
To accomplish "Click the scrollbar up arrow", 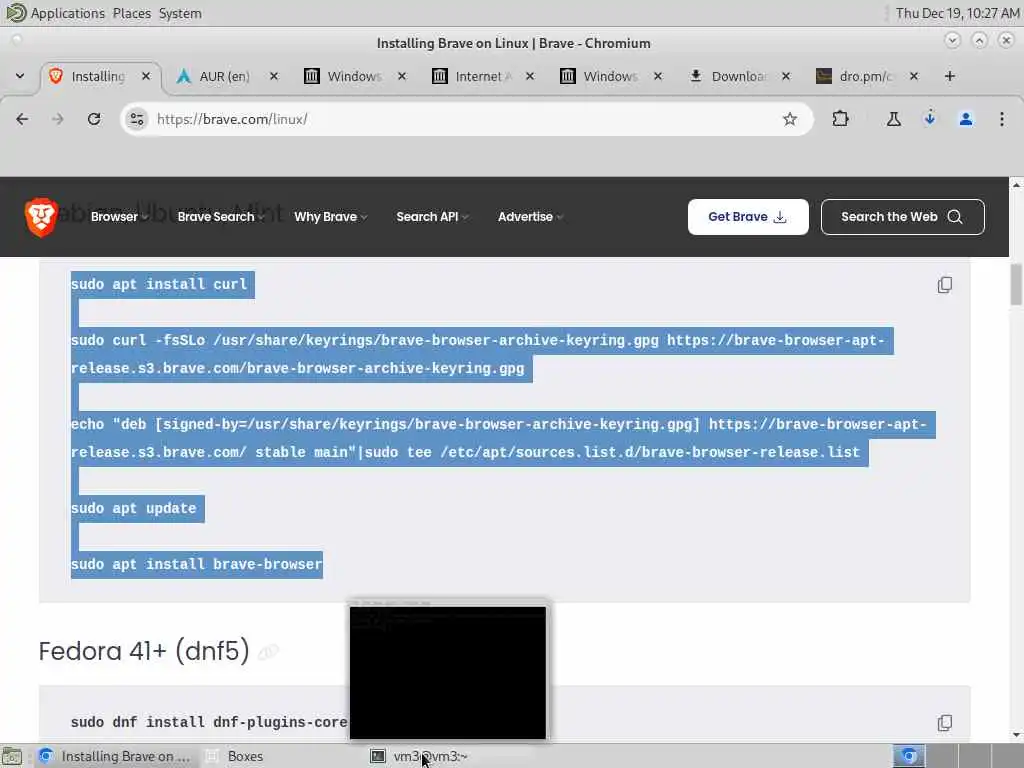I will click(1016, 185).
